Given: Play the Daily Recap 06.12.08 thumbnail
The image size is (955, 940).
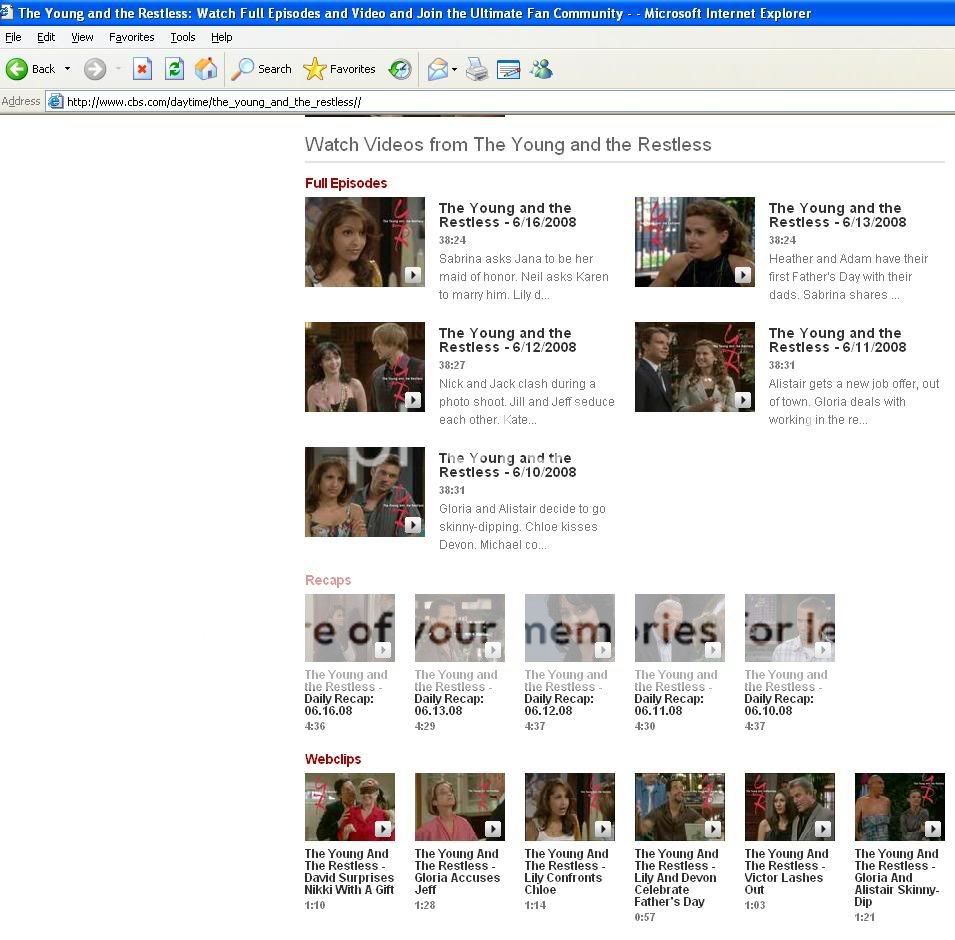Looking at the screenshot, I should [569, 628].
